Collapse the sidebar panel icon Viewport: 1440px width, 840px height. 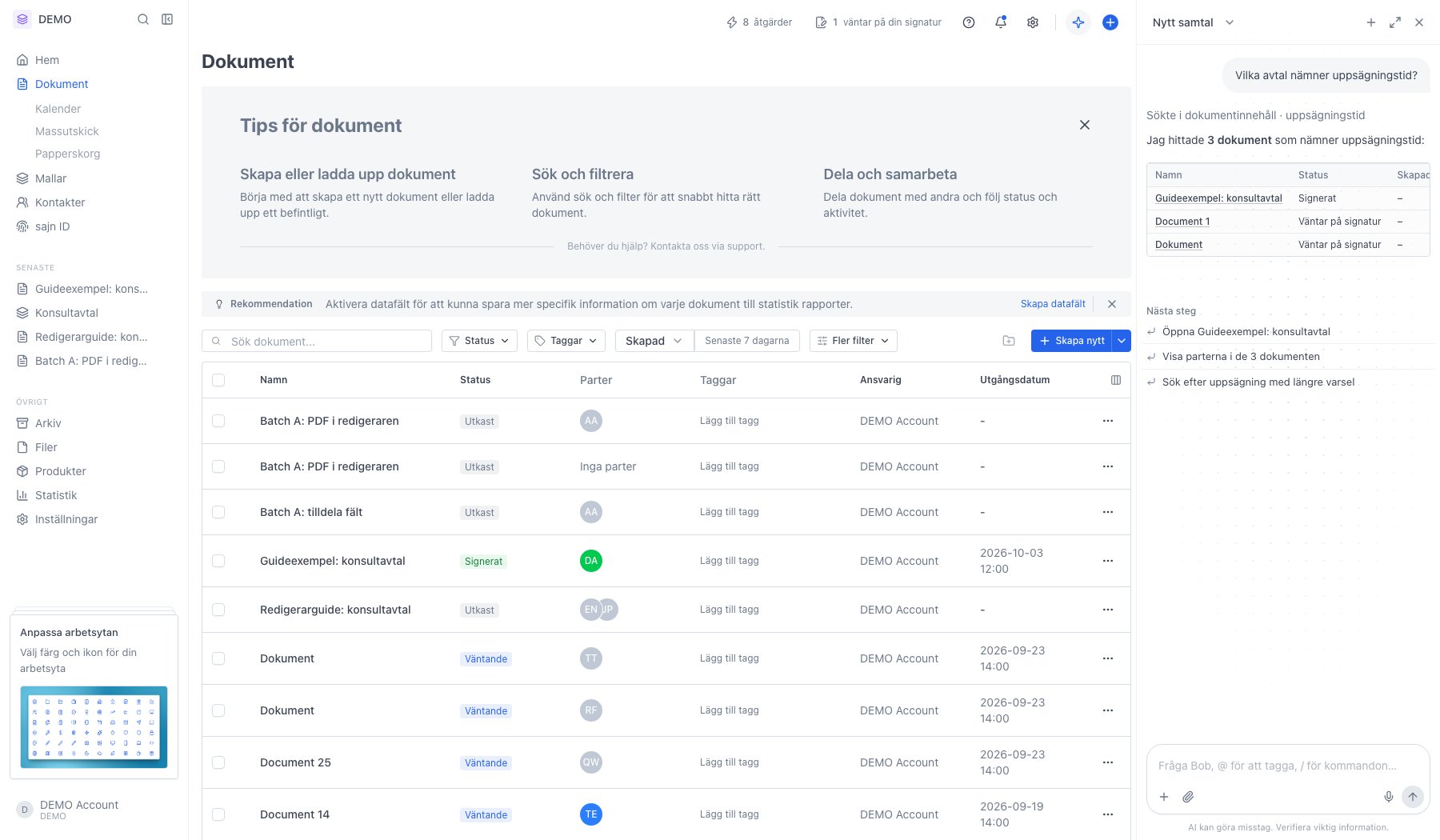pos(167,19)
